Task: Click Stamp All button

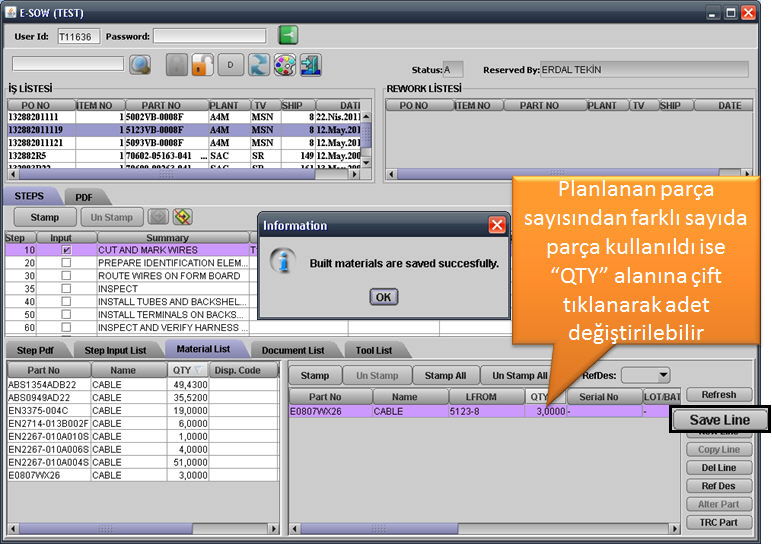Action: coord(445,376)
